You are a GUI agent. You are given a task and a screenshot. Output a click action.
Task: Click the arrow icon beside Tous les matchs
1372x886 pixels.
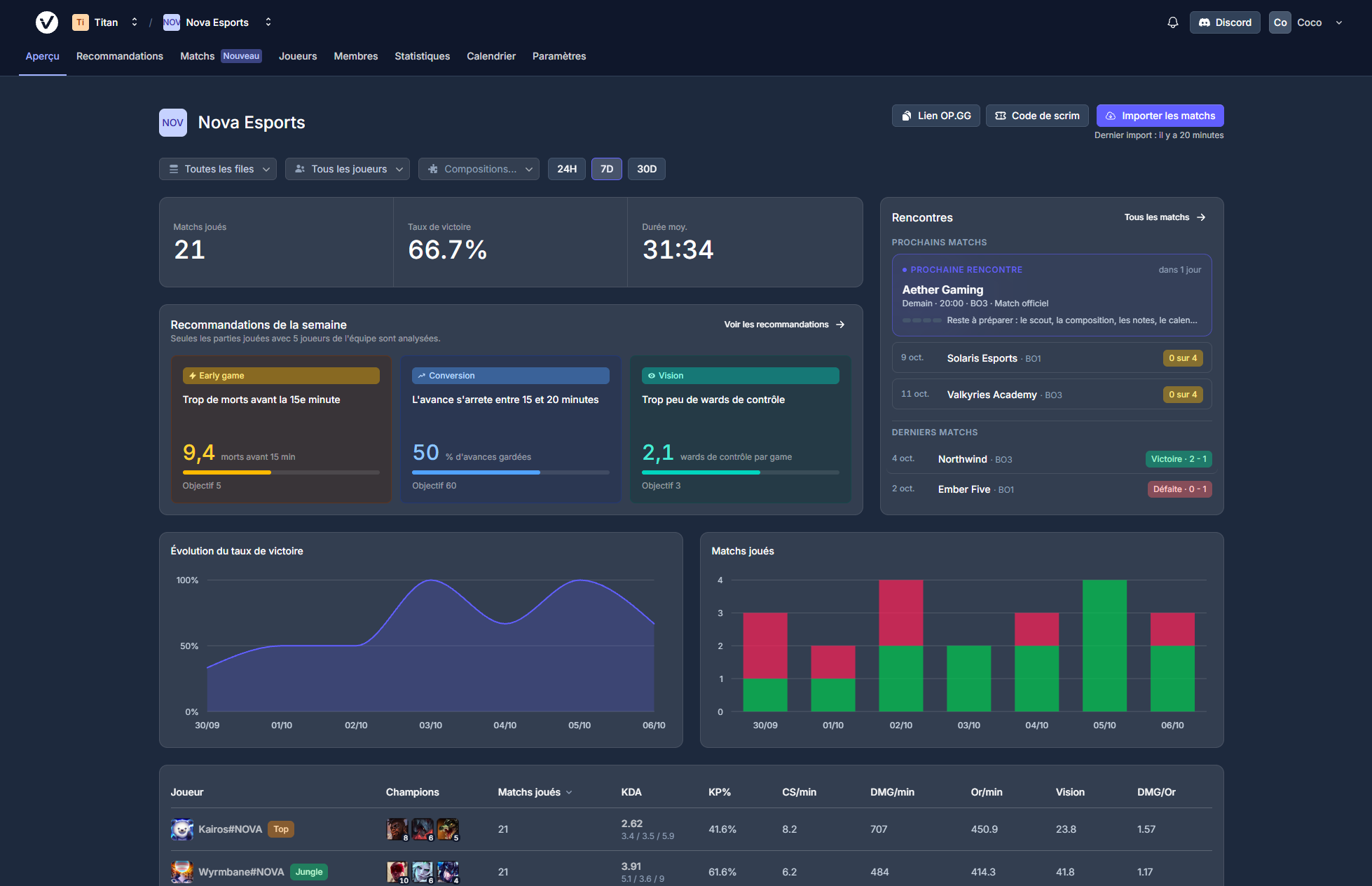point(1201,217)
